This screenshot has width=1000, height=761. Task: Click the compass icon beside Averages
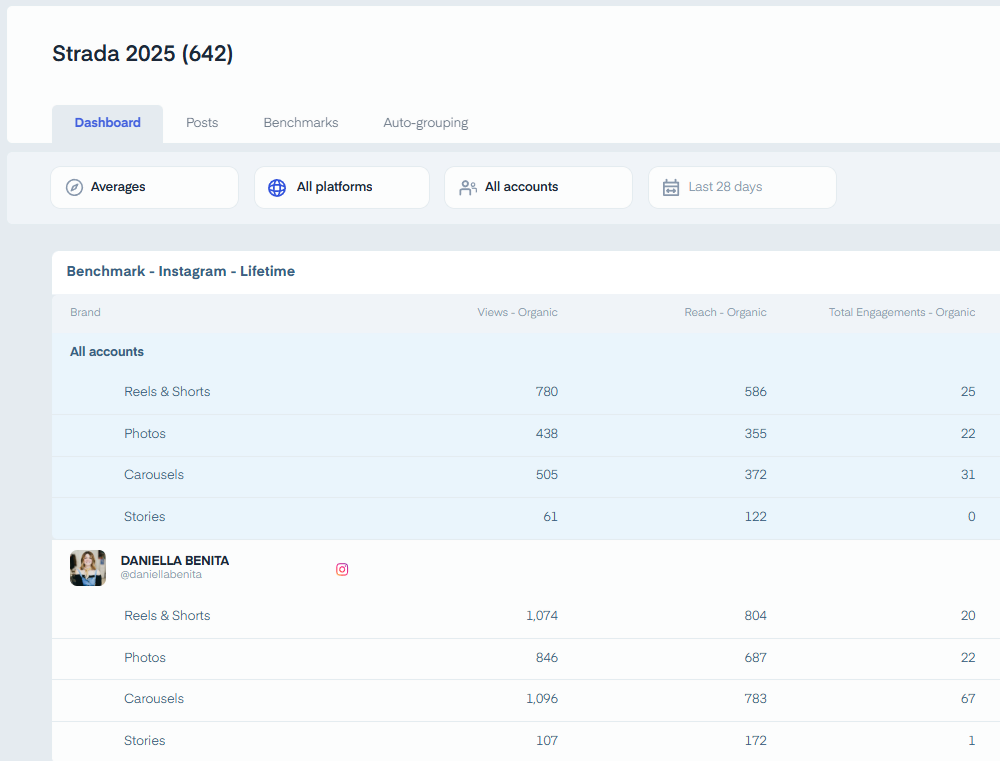[x=74, y=188]
